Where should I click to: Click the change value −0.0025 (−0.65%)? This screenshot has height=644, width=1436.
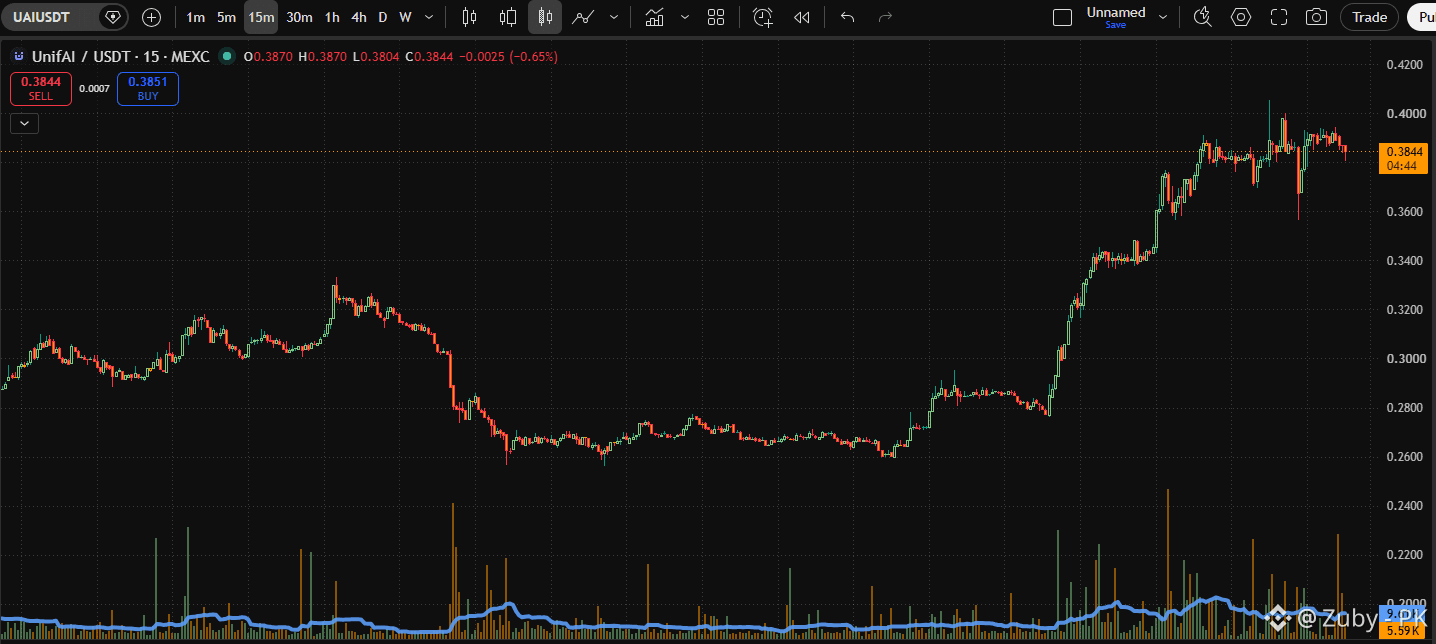click(508, 57)
